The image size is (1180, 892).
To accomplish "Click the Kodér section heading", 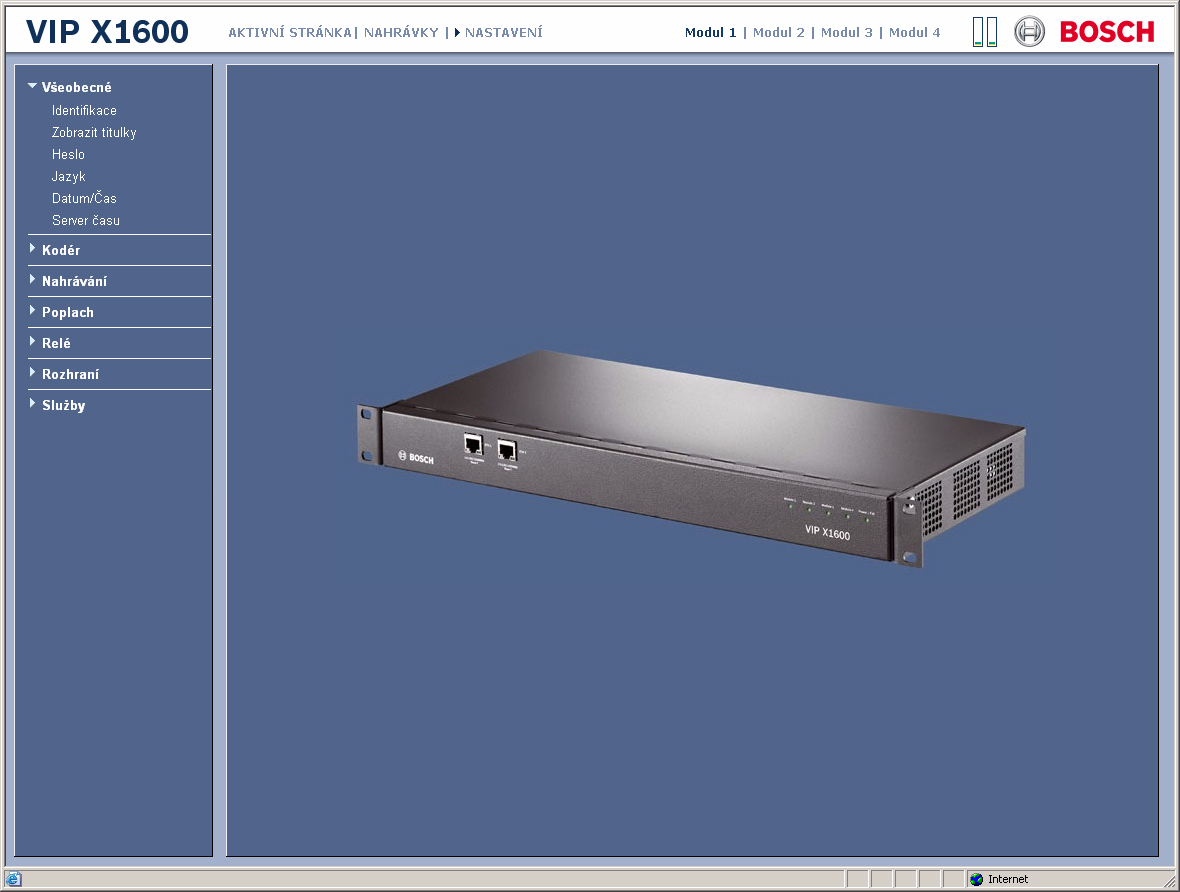I will (61, 250).
